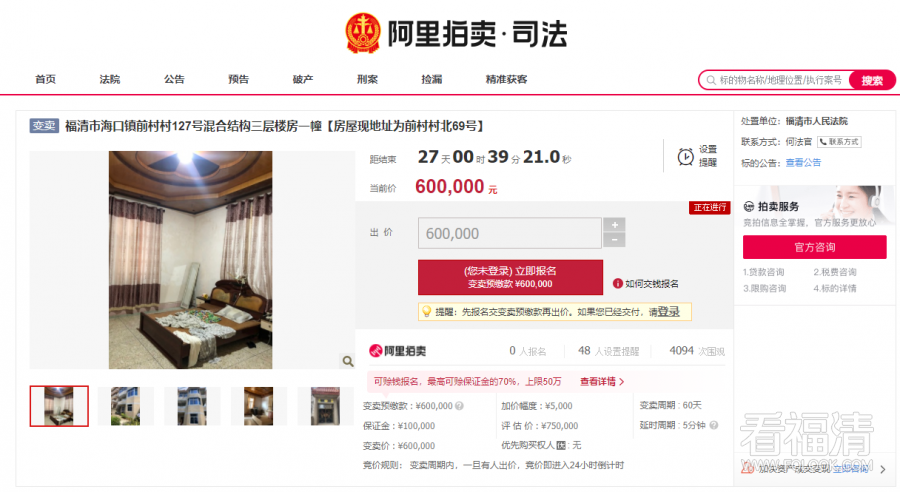Decrease bid with the minus stepper
900x492 pixels.
point(614,240)
